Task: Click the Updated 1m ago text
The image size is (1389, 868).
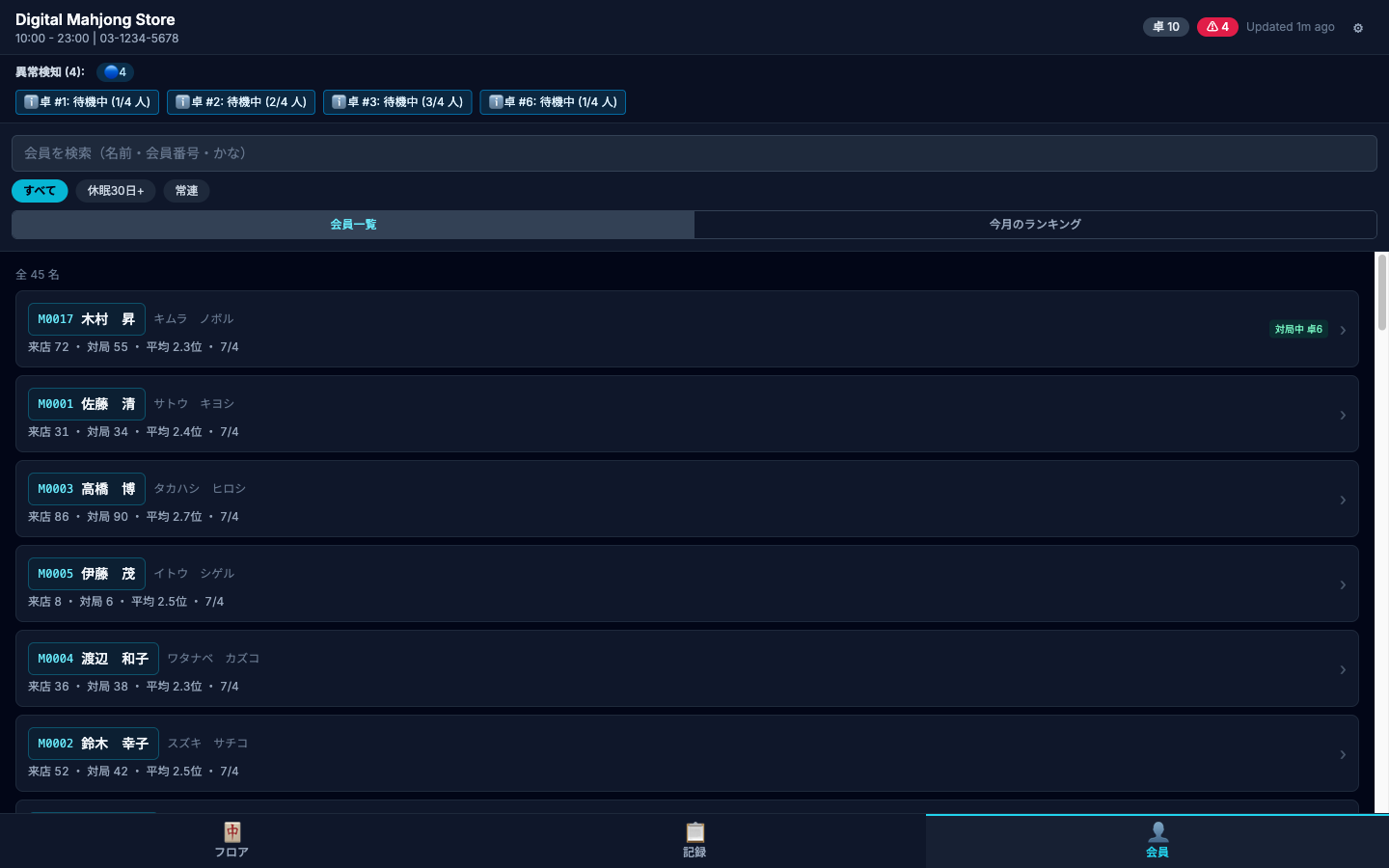Action: click(x=1291, y=27)
